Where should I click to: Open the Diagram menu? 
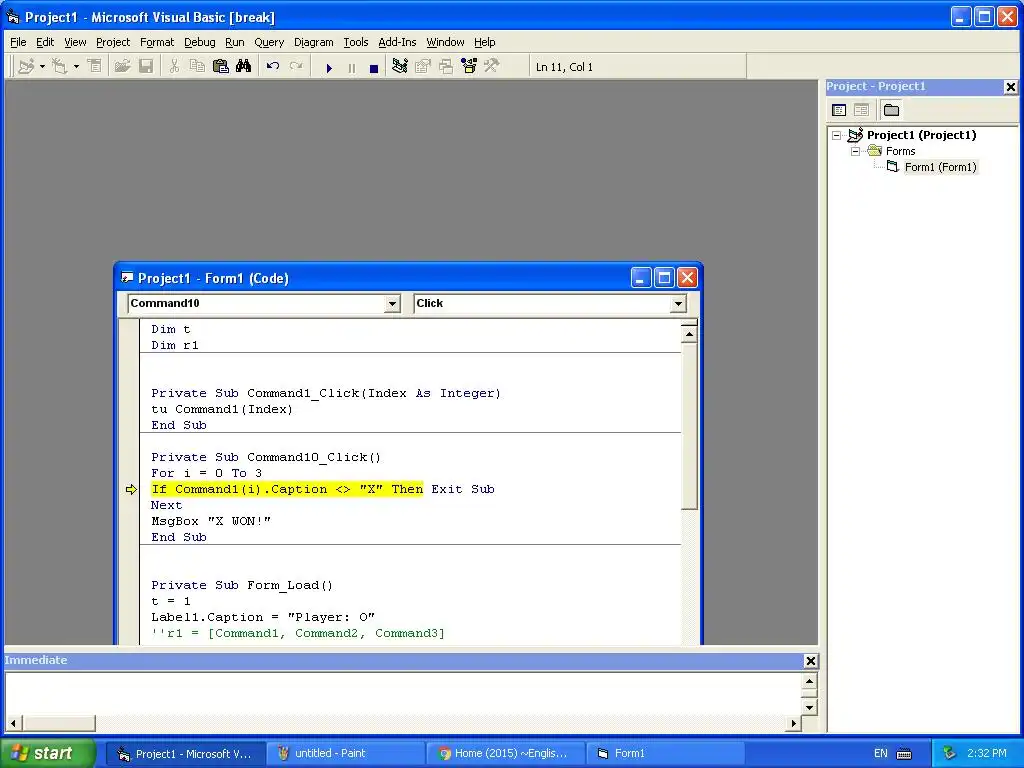click(x=313, y=42)
